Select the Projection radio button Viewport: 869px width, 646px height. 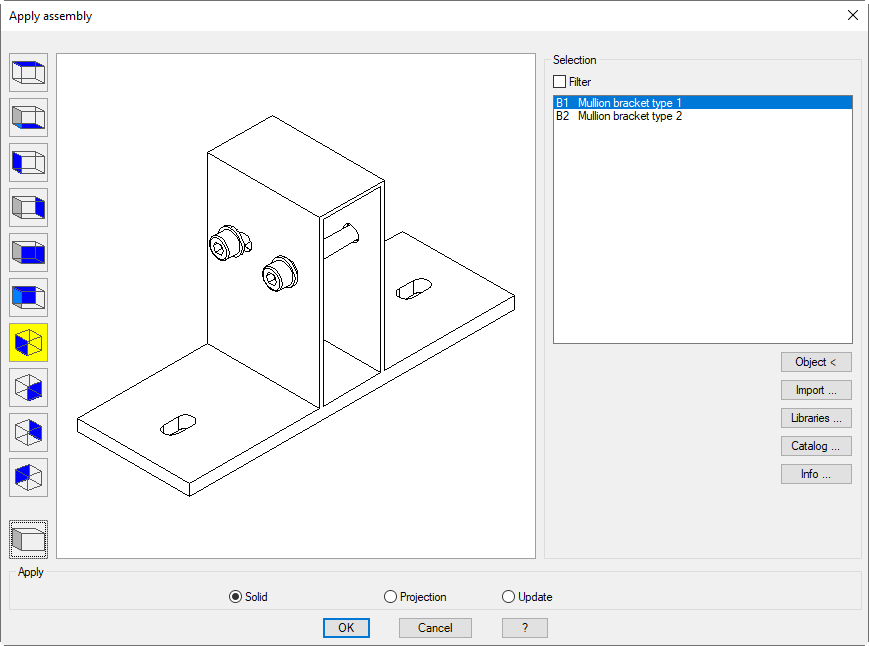click(390, 597)
